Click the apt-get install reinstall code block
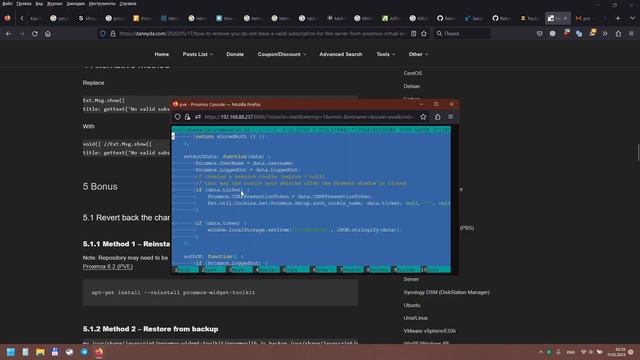The image size is (640, 360). click(220, 292)
